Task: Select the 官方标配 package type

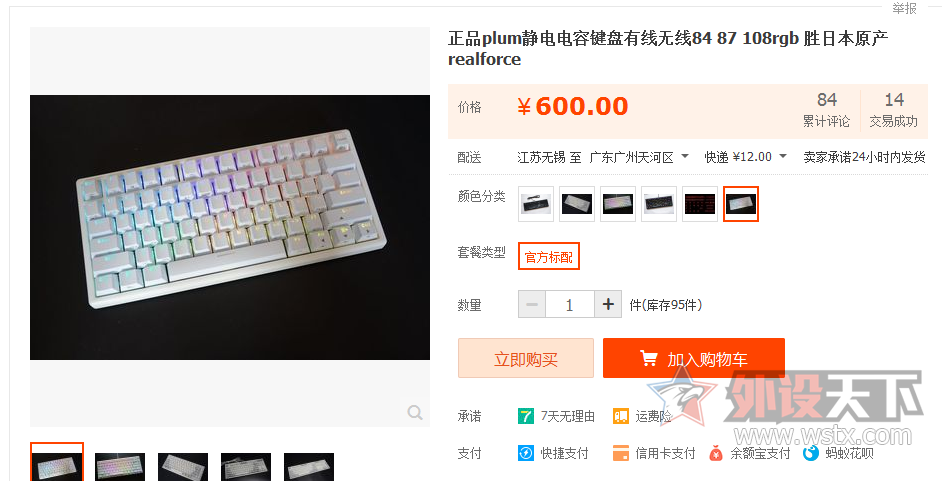Action: point(548,256)
